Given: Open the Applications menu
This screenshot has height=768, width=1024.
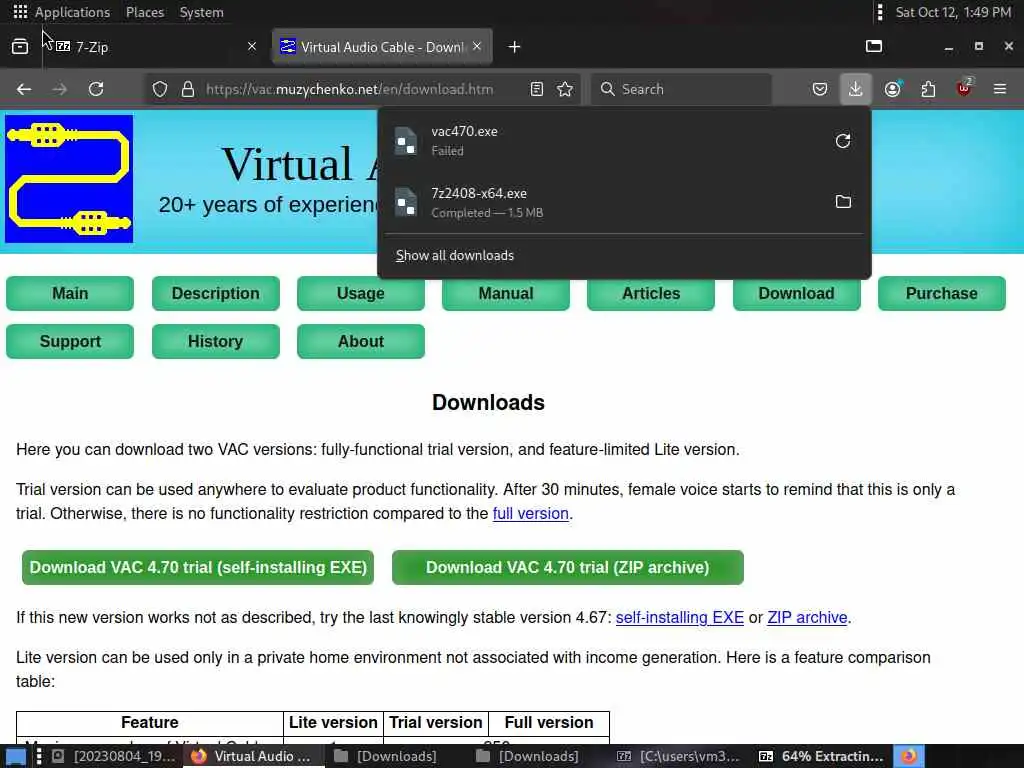Looking at the screenshot, I should coord(62,12).
